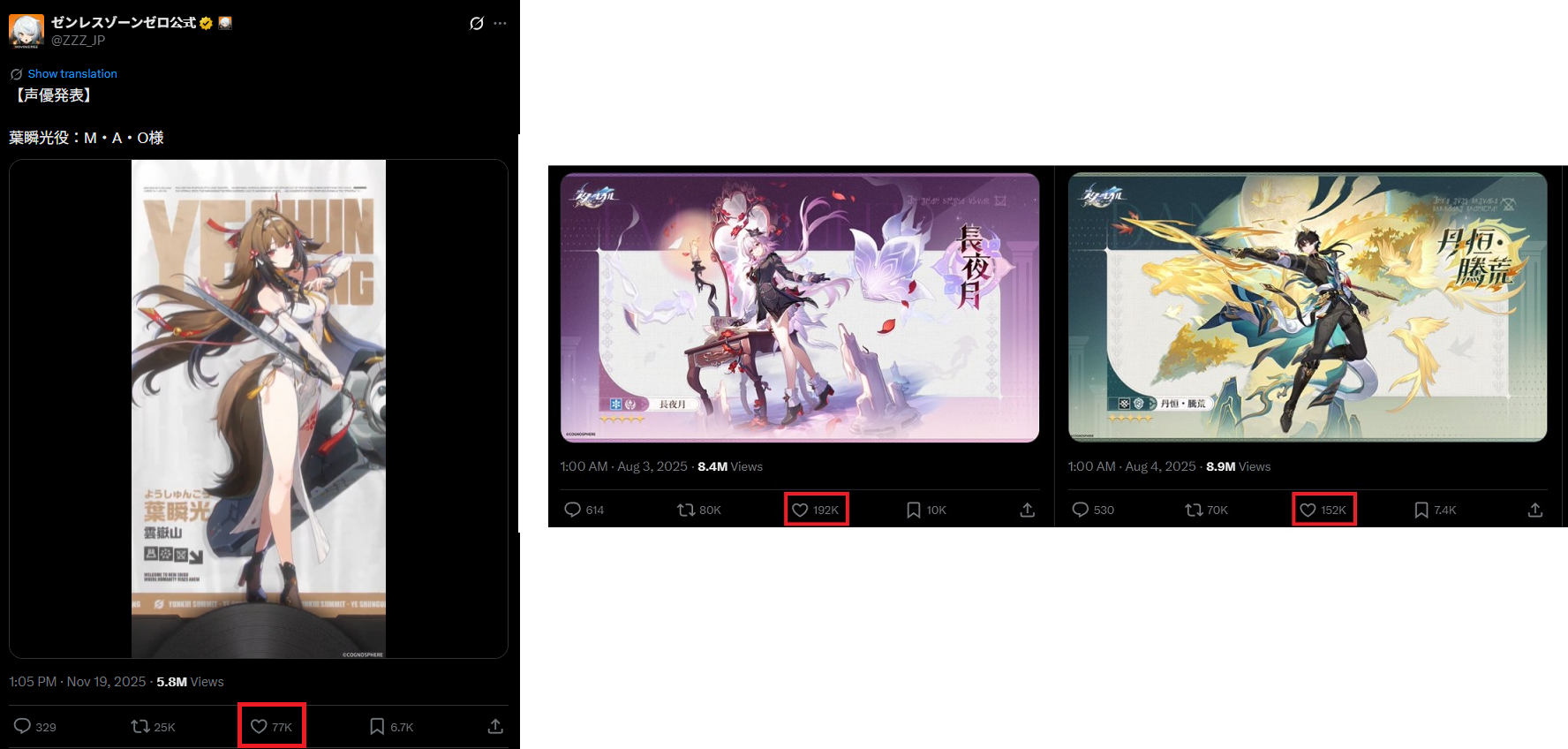Share the Nov 19, 2025 tweet
1568x749 pixels.
click(x=495, y=726)
